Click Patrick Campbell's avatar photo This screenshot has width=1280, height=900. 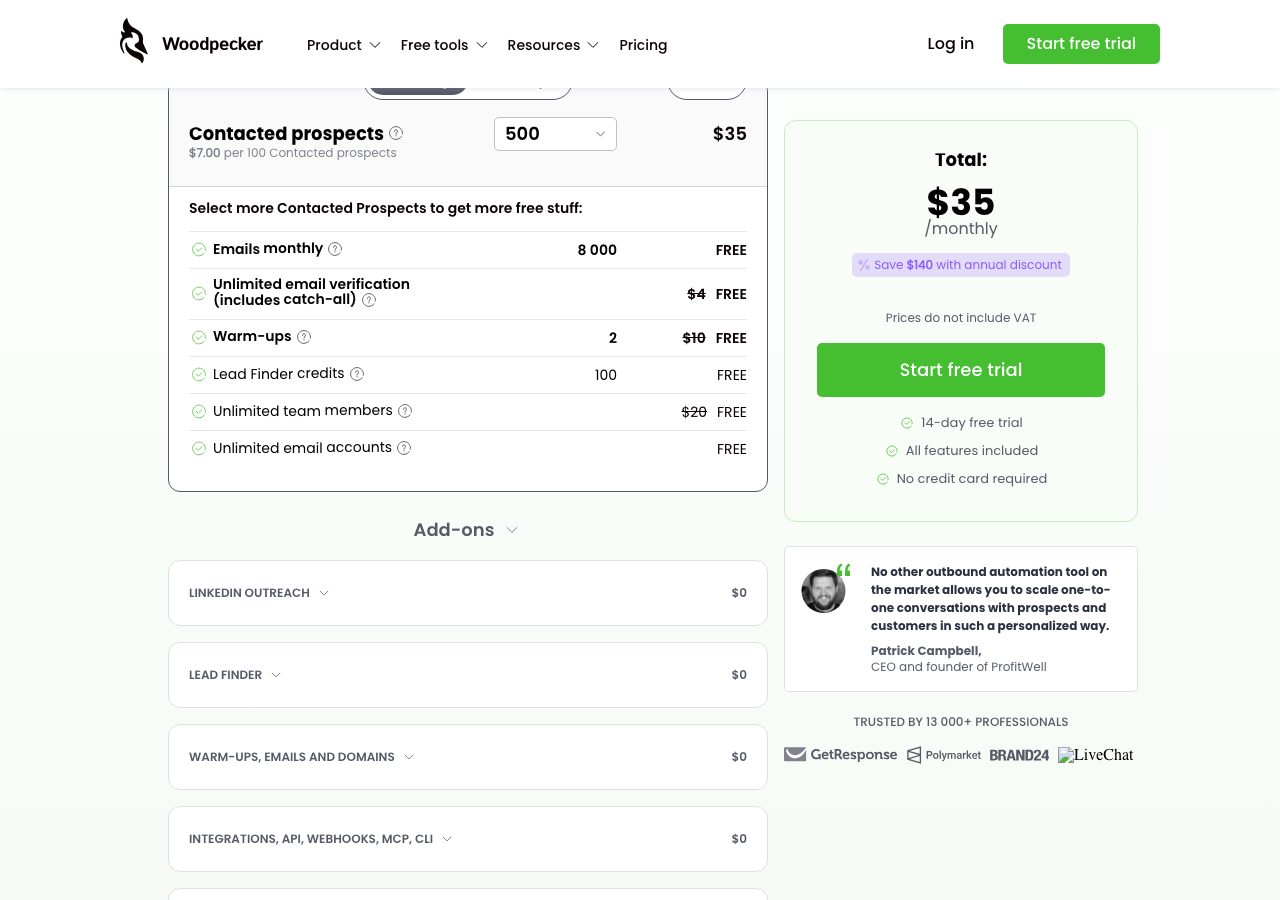(x=823, y=591)
